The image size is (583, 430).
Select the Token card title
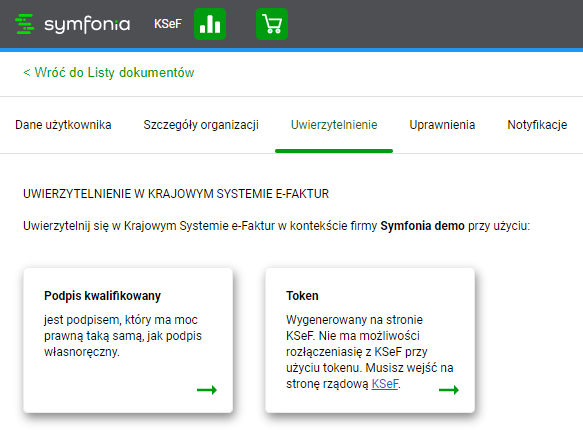(302, 296)
